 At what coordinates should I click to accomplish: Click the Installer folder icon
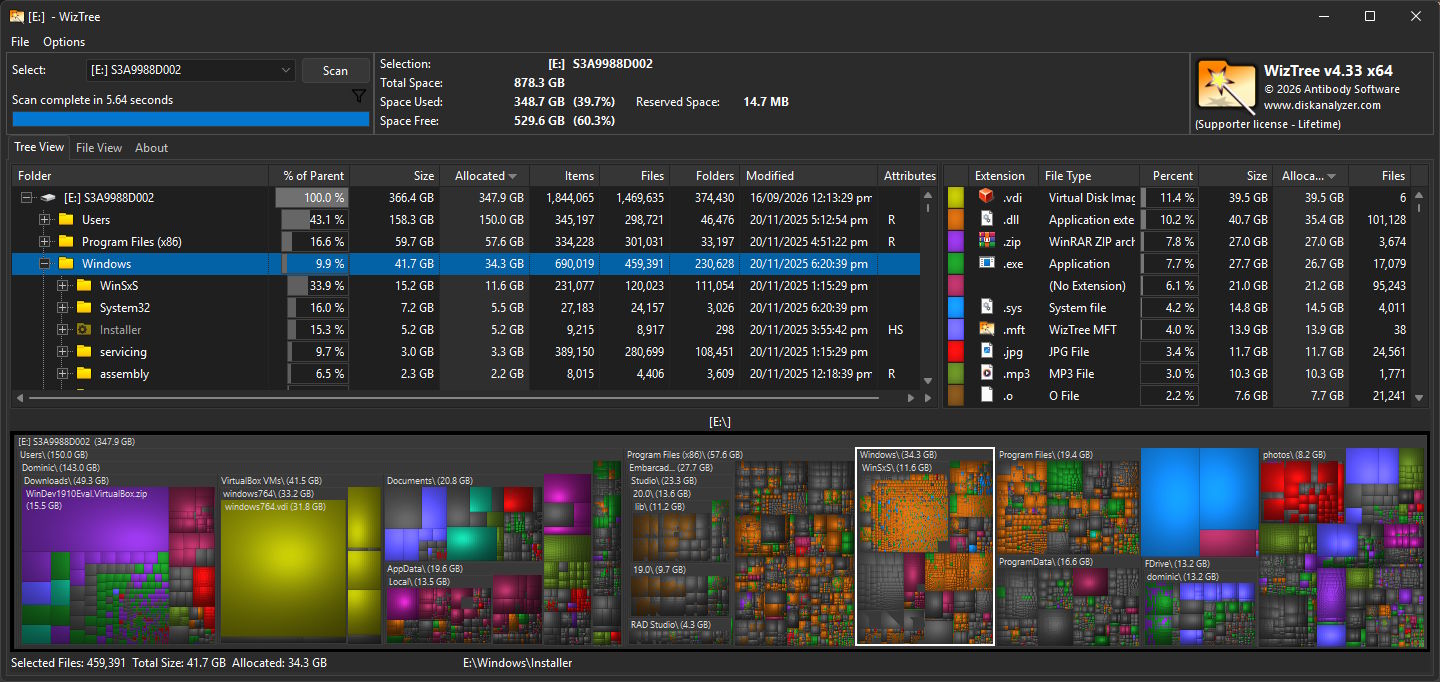[84, 329]
